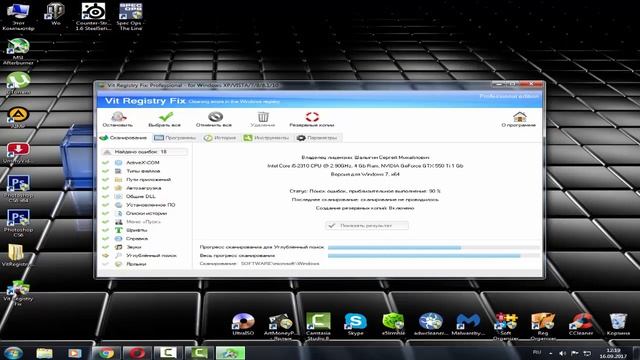This screenshot has height=360, width=640.
Task: Open the Этот Компьютер desktop icon
Action: 18,16
